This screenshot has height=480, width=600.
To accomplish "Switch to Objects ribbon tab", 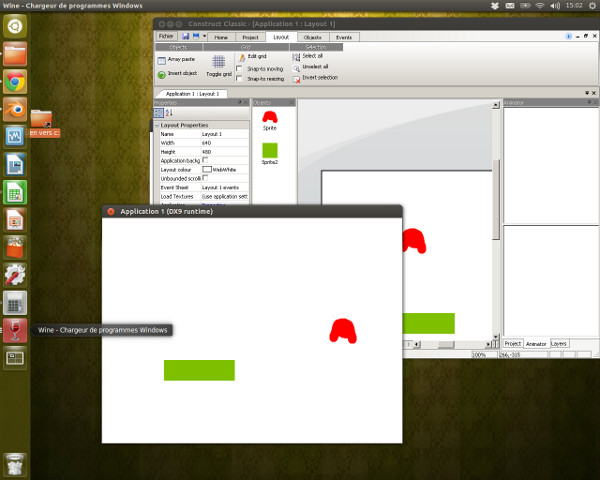I will click(312, 37).
